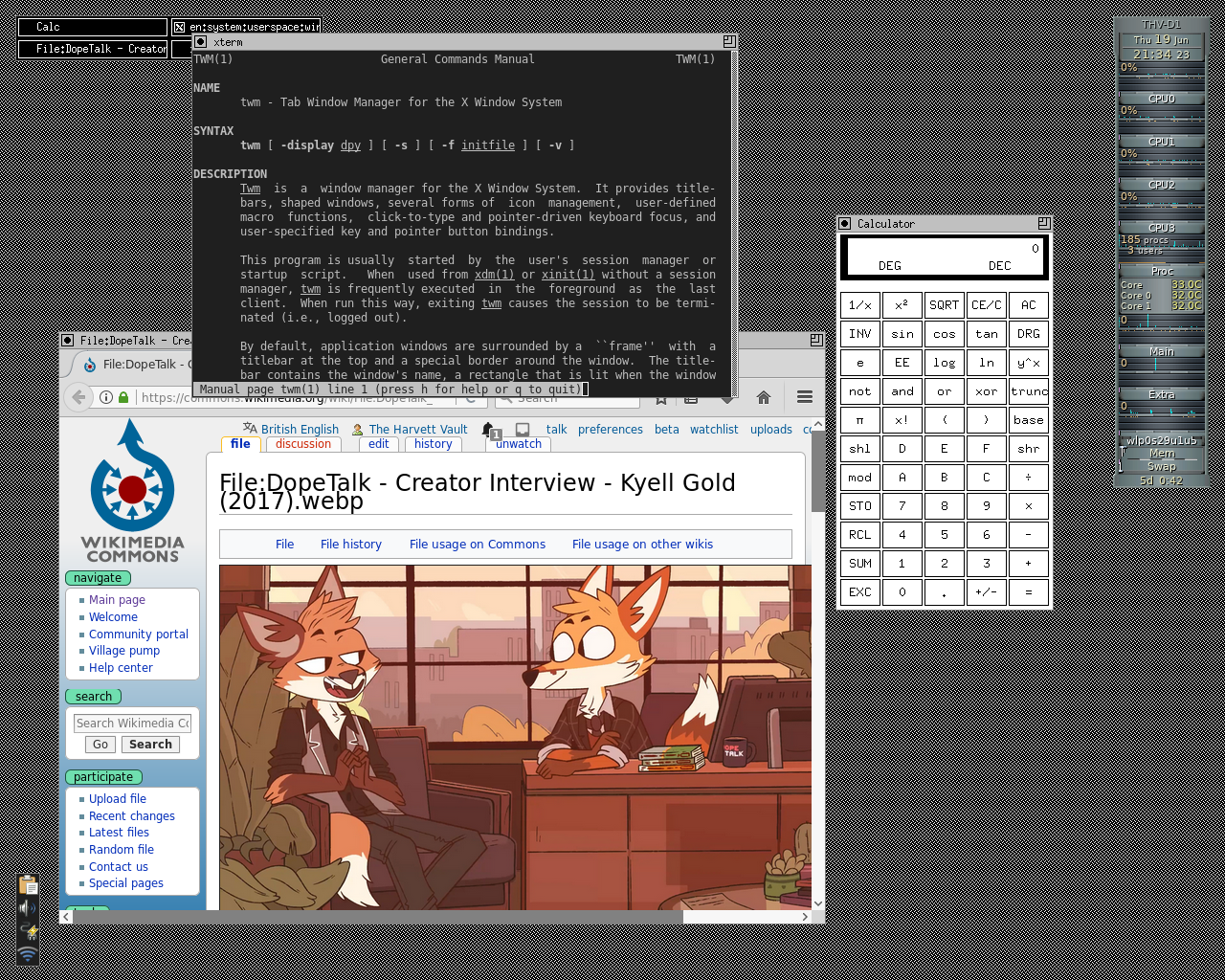Click the power plug battery tray icon
This screenshot has height=980, width=1225.
coord(28,931)
